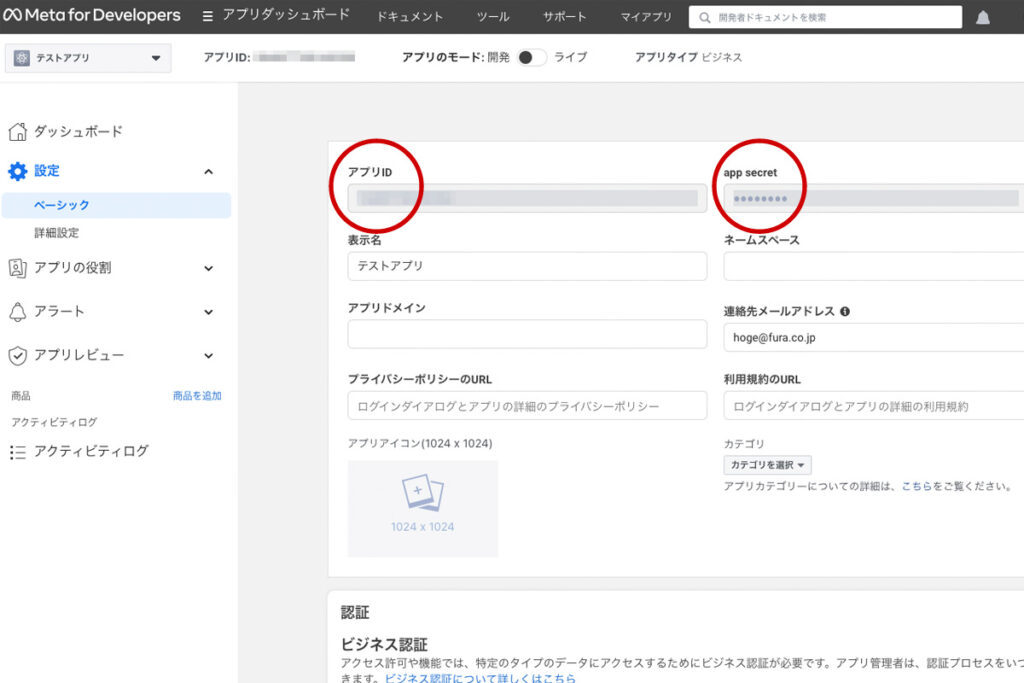Viewport: 1024px width, 683px height.
Task: Click the app icon upload image placeholder
Action: click(x=423, y=509)
